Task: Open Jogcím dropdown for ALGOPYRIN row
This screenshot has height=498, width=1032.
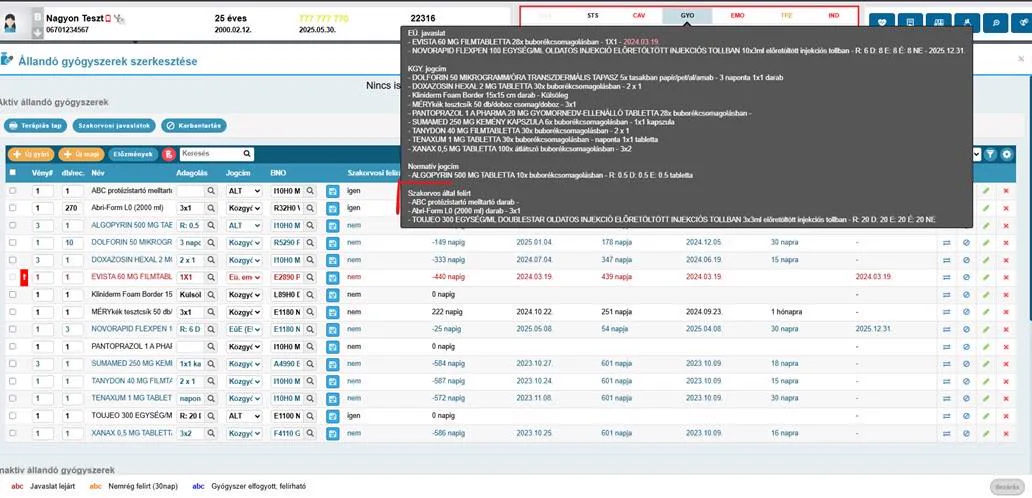Action: point(244,225)
